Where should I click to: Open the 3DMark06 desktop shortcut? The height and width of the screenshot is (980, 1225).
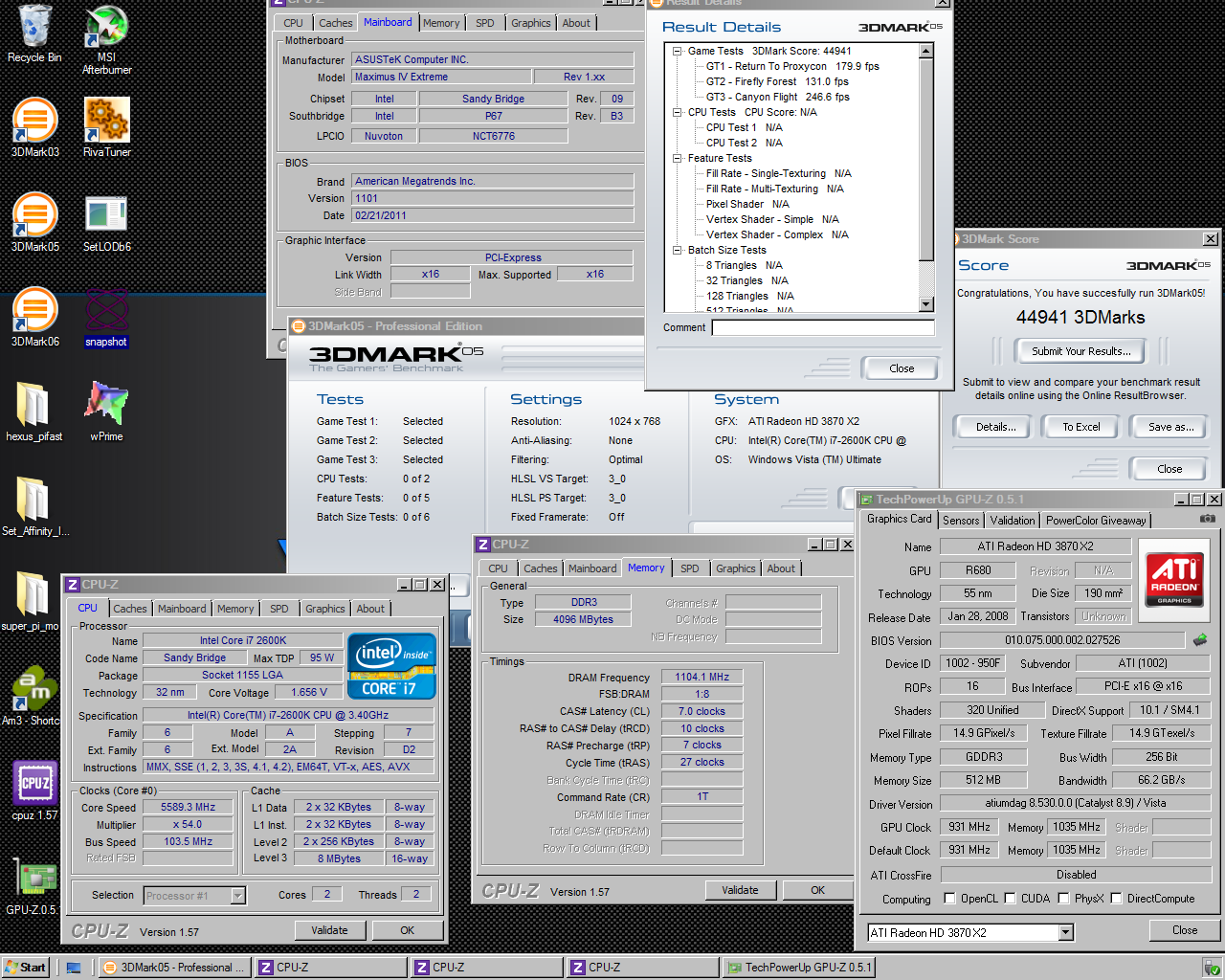point(34,317)
